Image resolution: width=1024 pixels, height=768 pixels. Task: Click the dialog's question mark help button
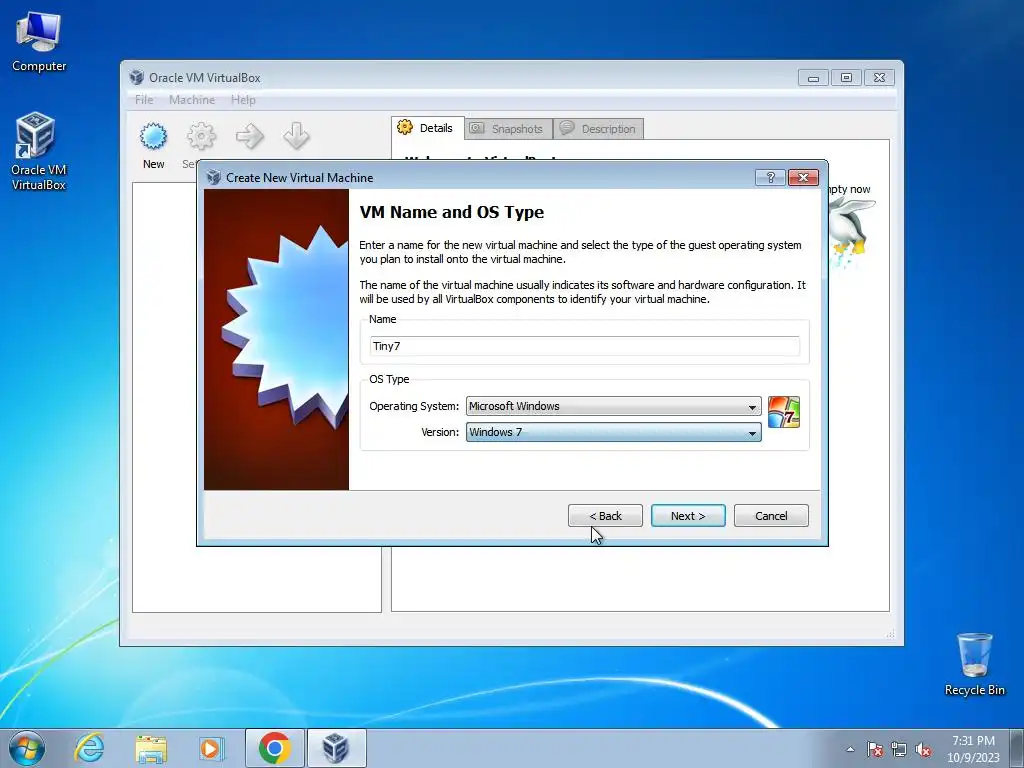[770, 178]
